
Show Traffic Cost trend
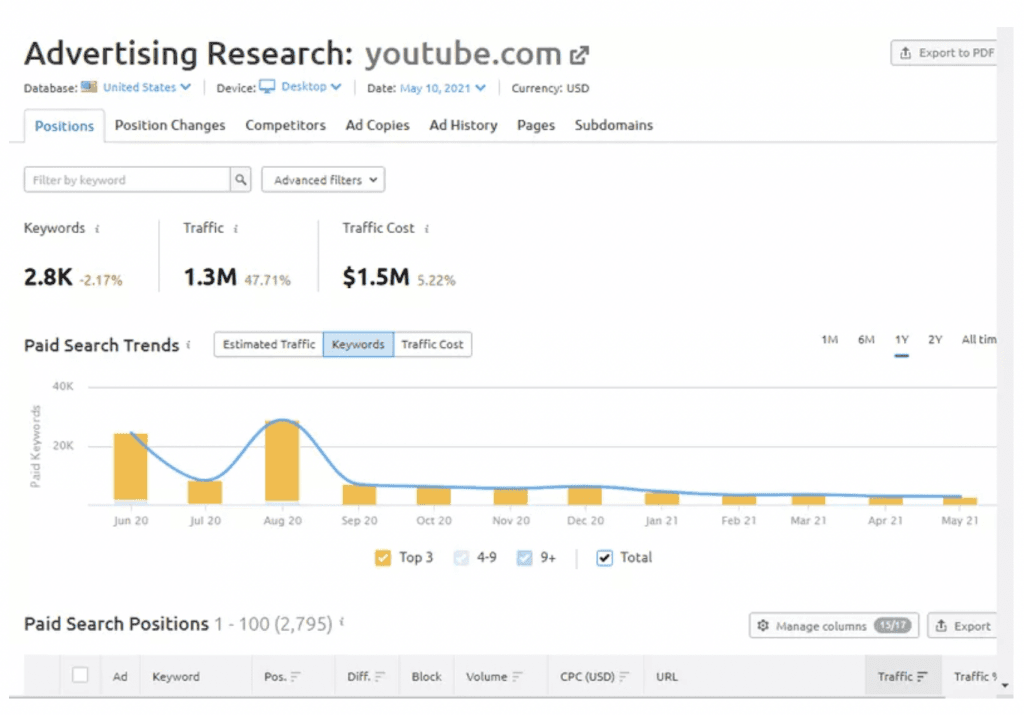point(432,344)
